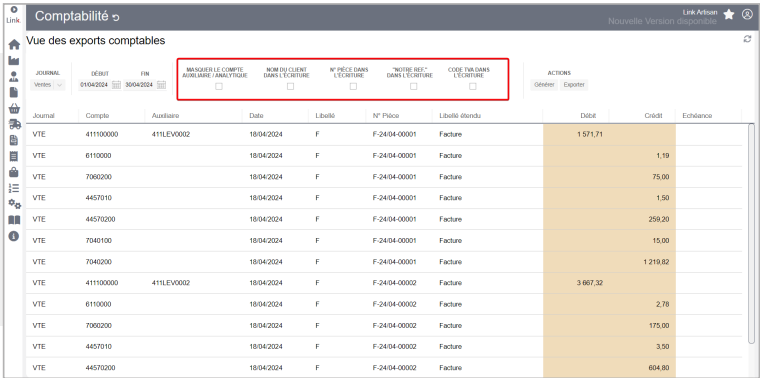760x378 pixels.
Task: Open the info circle icon in sidebar
Action: click(14, 236)
